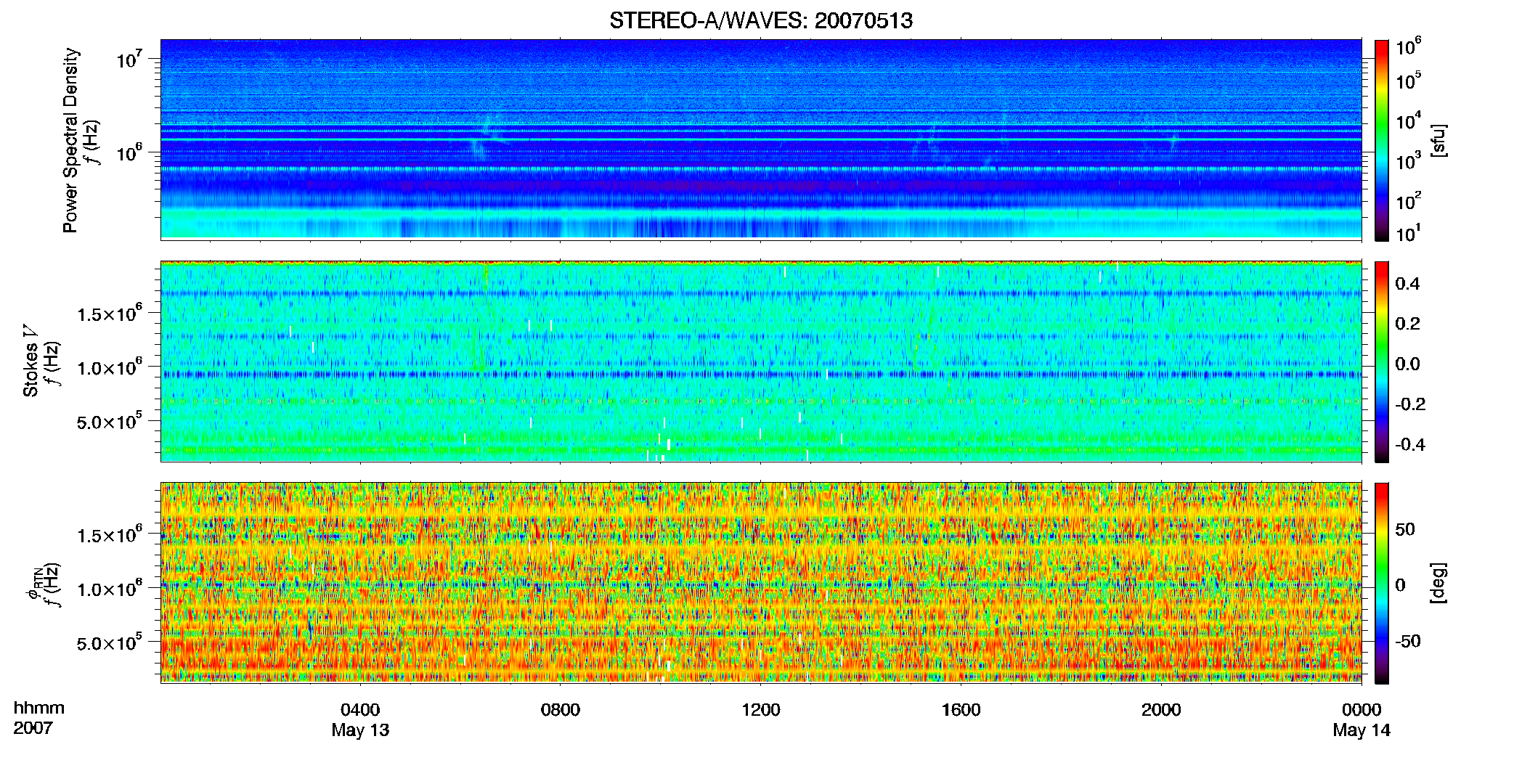Click the Stokes V colorbar
Screen dimensions: 1522x784
(1382, 362)
